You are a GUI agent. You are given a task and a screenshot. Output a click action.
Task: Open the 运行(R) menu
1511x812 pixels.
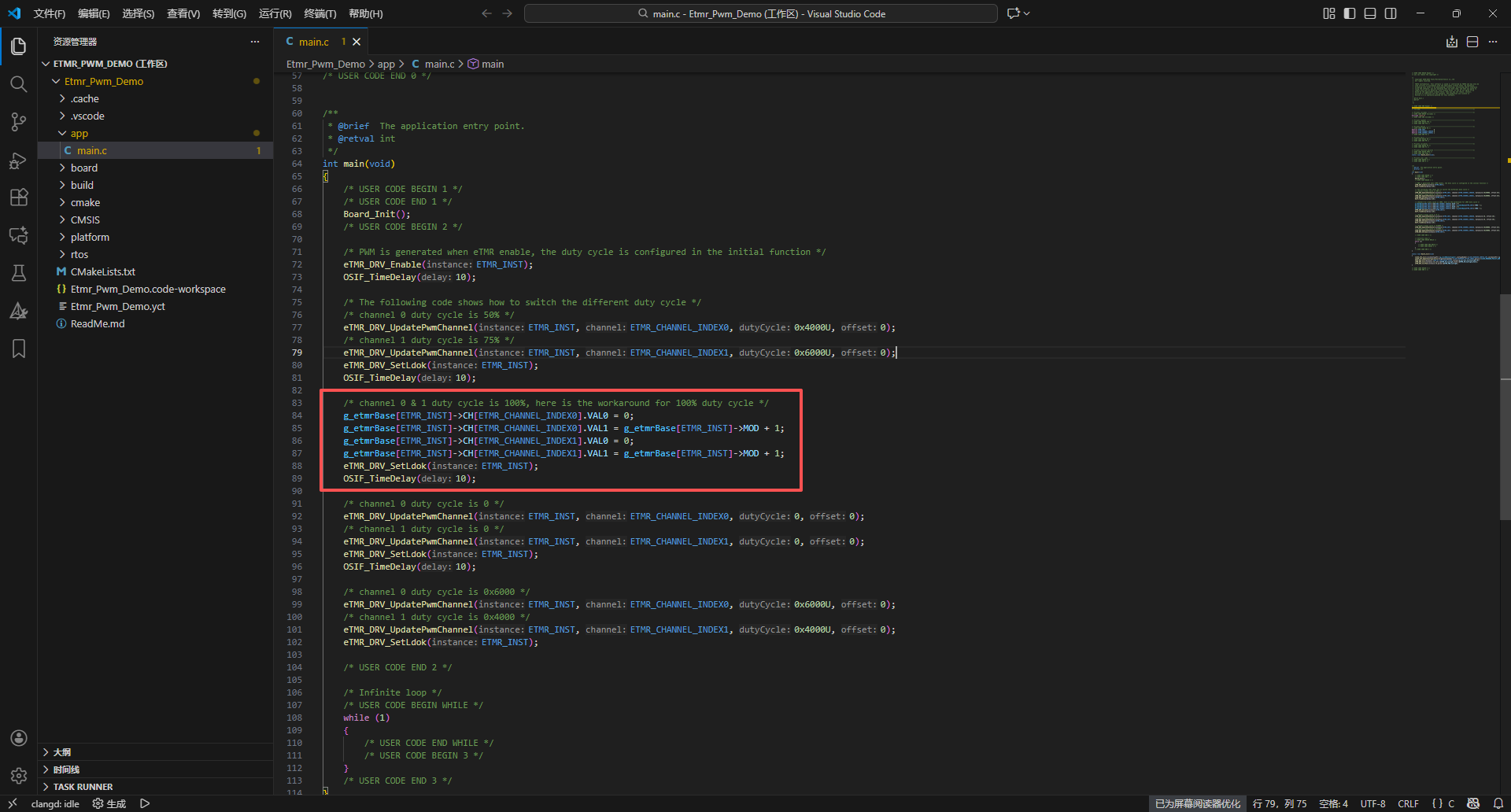click(x=275, y=13)
